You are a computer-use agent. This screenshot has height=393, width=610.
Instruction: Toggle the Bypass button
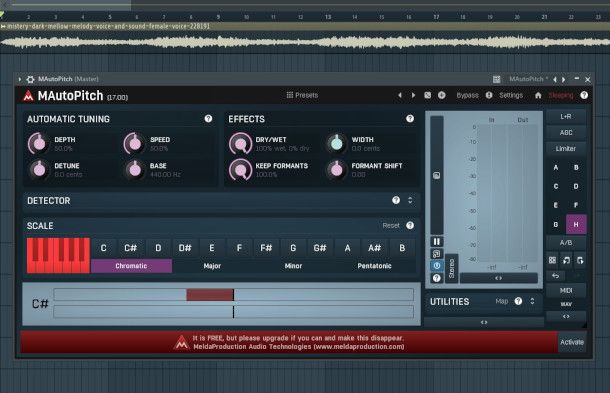(468, 95)
